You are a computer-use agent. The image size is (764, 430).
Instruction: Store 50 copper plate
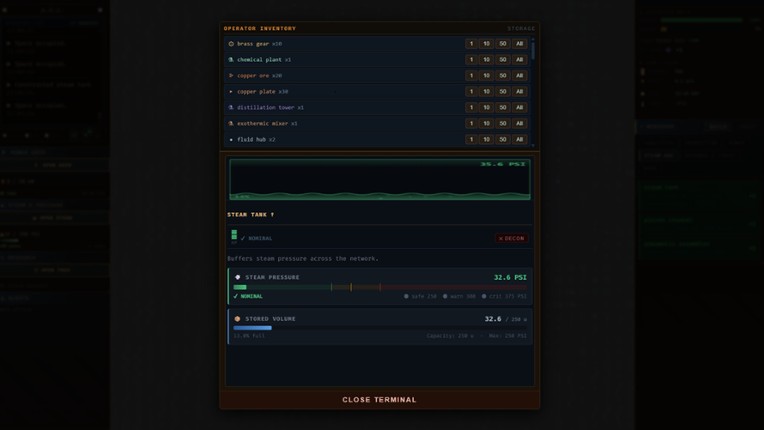coord(503,92)
